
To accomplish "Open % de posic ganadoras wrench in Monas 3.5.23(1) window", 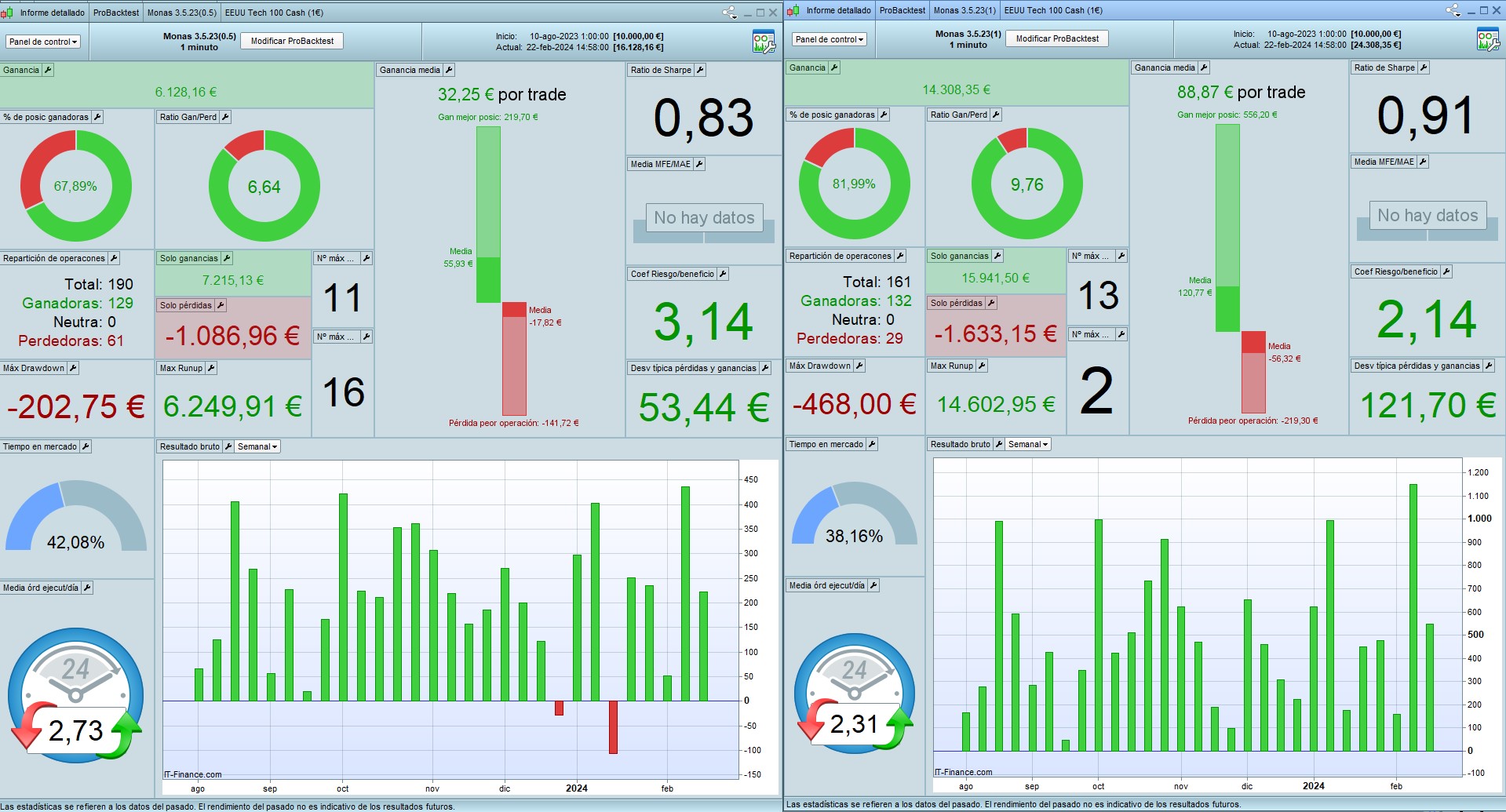I will coord(884,115).
